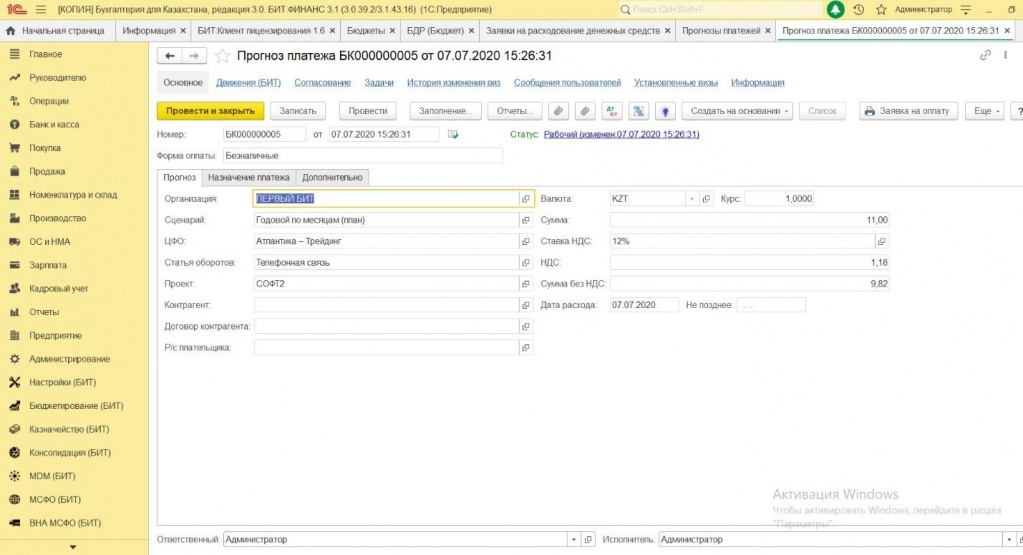The width and height of the screenshot is (1023, 555).
Task: Open the 1C main menu hamburger icon
Action: [x=40, y=10]
